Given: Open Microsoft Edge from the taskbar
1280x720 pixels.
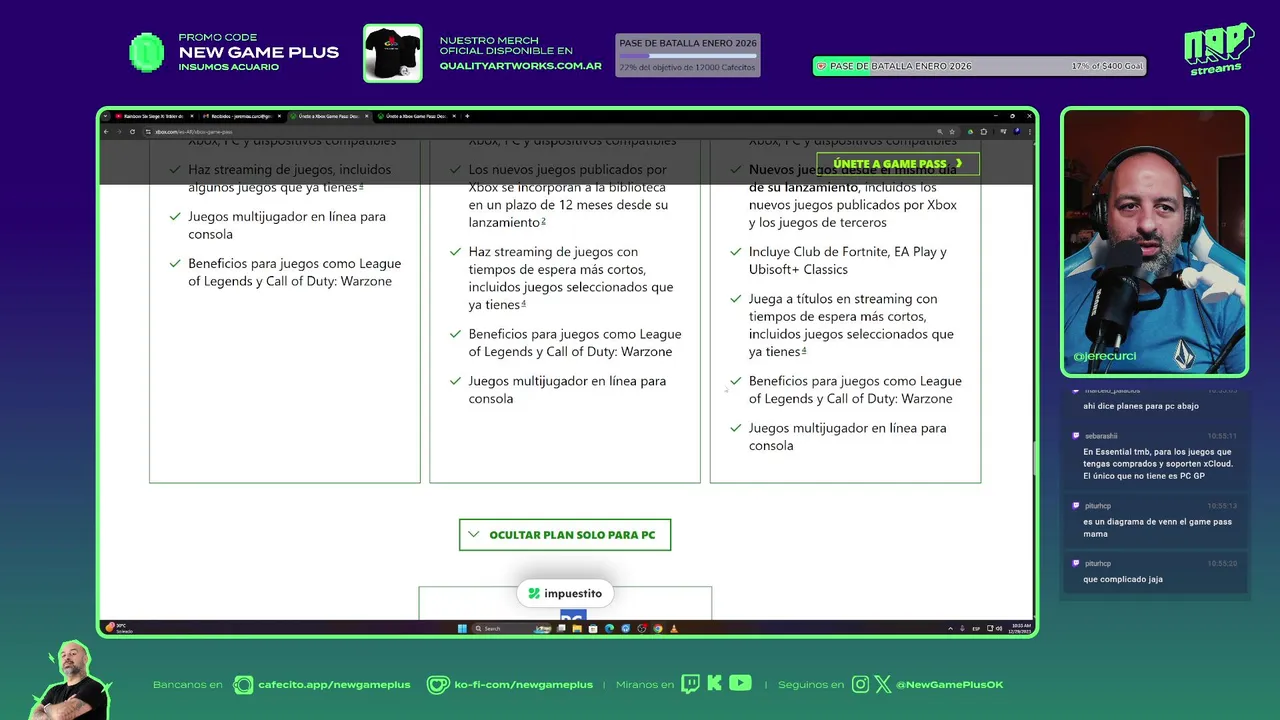Looking at the screenshot, I should tap(609, 628).
